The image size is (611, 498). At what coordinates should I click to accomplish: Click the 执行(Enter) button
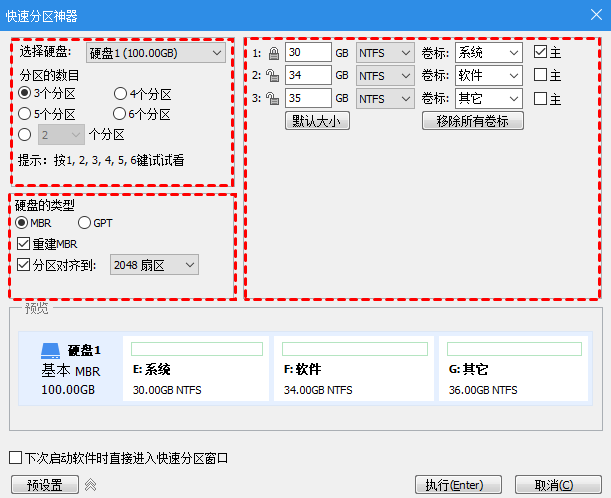pos(458,485)
